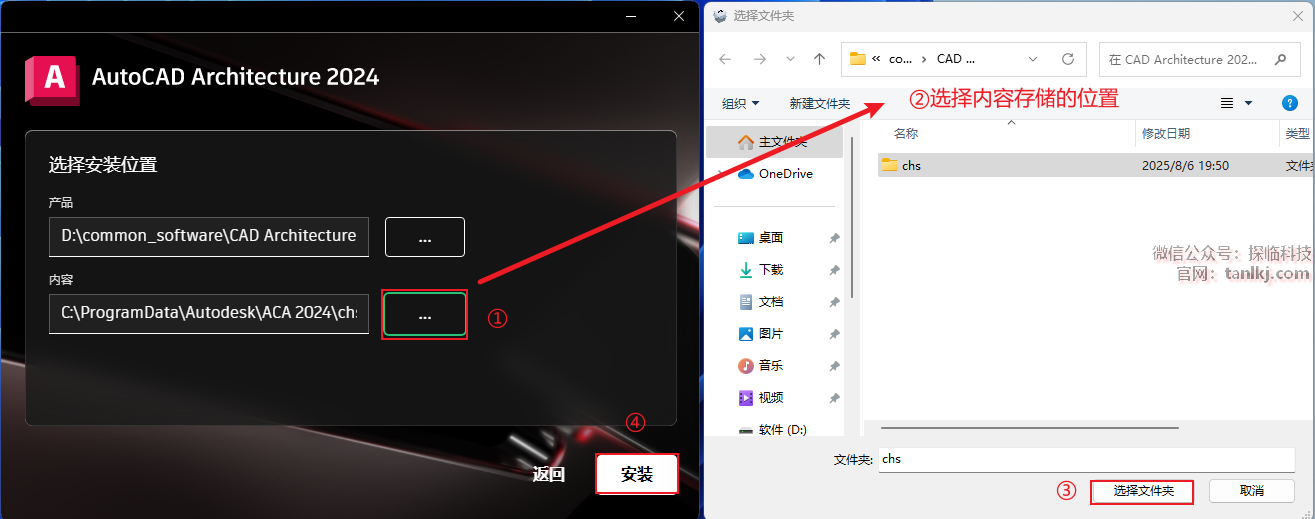The width and height of the screenshot is (1315, 519).
Task: Click 选择文件夹 select folder button
Action: pyautogui.click(x=1143, y=491)
